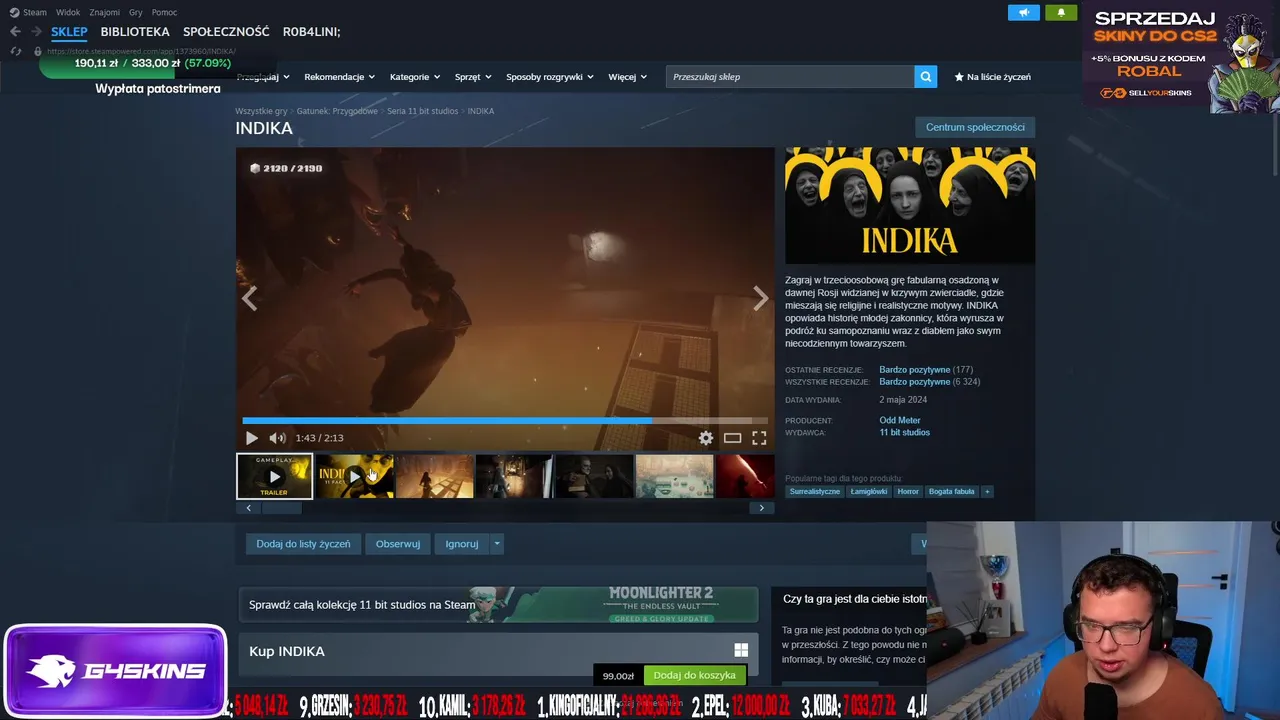
Task: Open recent reviews Bardzo pozytywne (177)
Action: click(926, 370)
